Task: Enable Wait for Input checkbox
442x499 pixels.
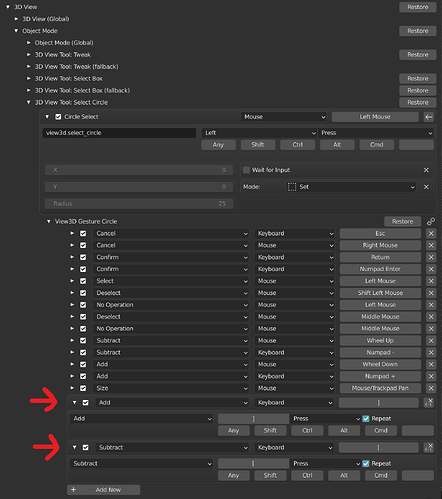Action: (246, 170)
